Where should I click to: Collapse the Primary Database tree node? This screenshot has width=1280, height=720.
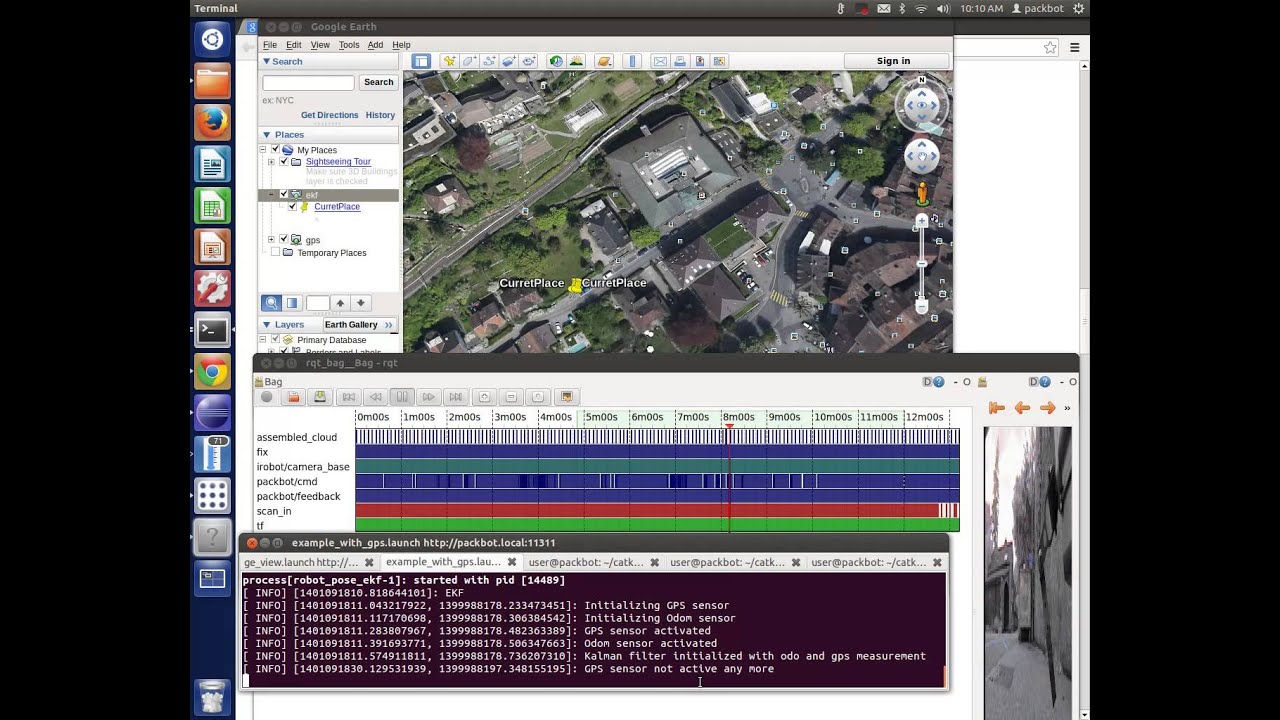[x=263, y=340]
